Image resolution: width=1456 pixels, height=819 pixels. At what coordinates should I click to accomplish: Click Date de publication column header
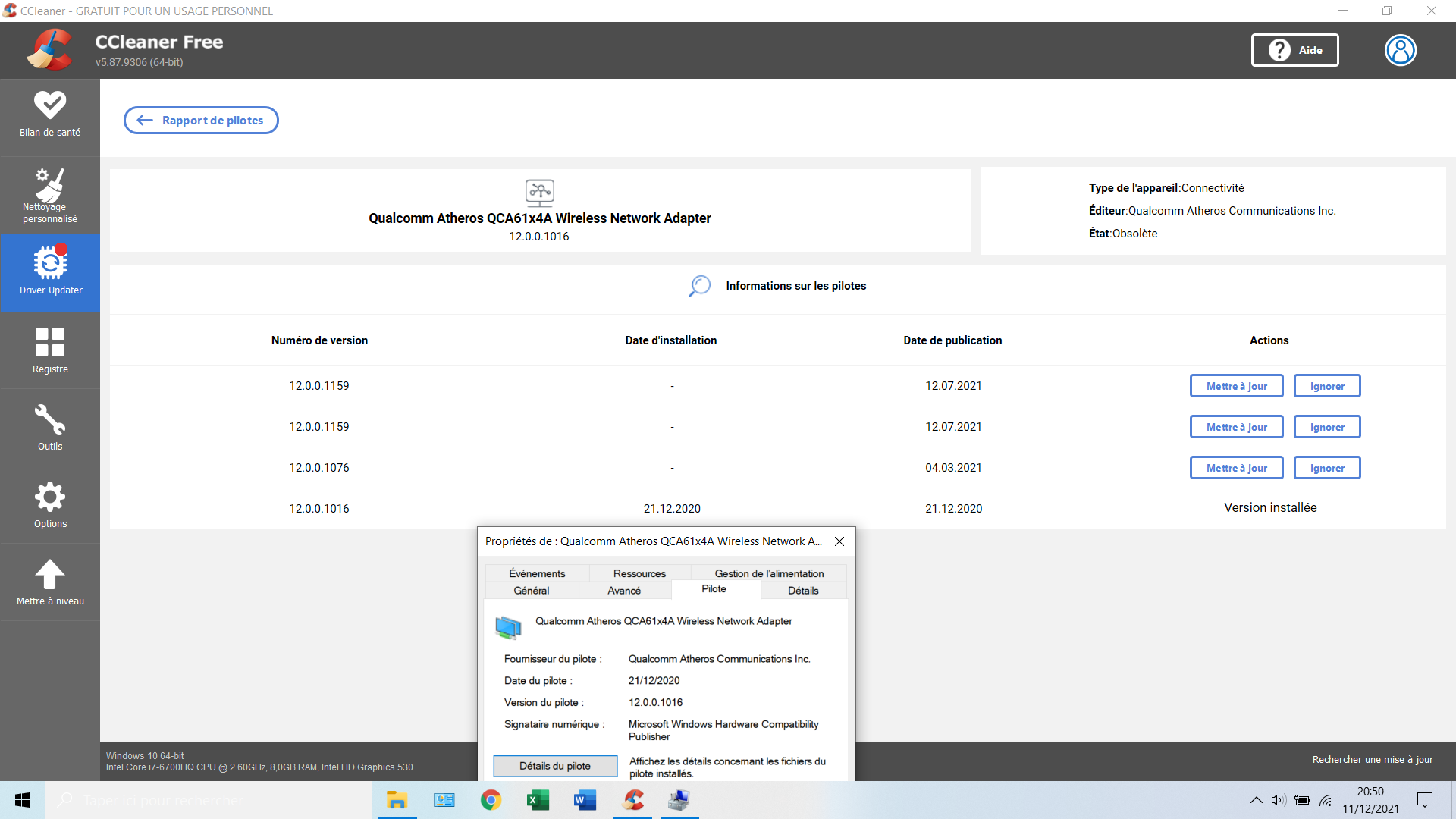pos(952,340)
